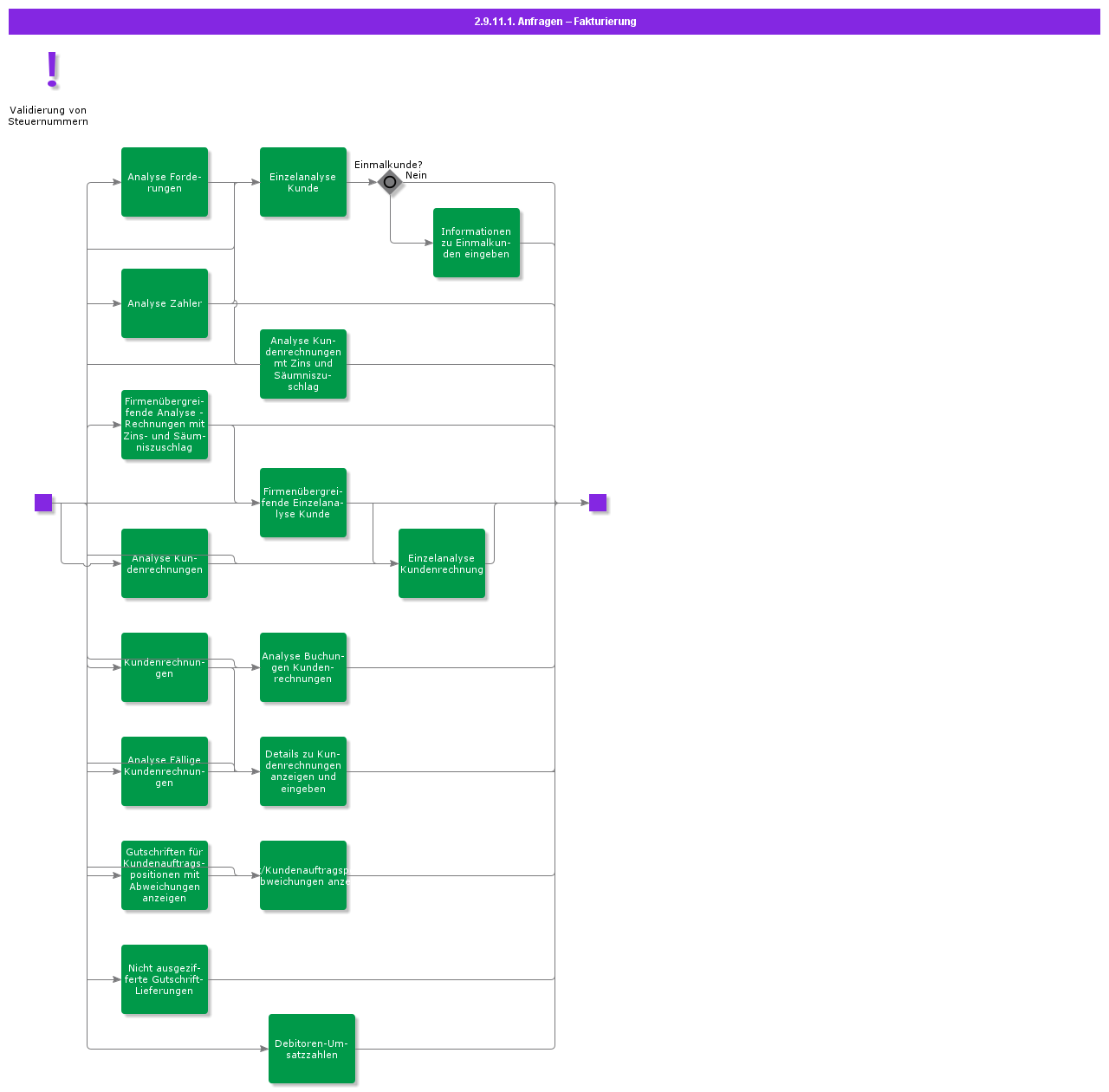This screenshot has height=1092, width=1109.
Task: Click the purple end event square
Action: tap(598, 503)
